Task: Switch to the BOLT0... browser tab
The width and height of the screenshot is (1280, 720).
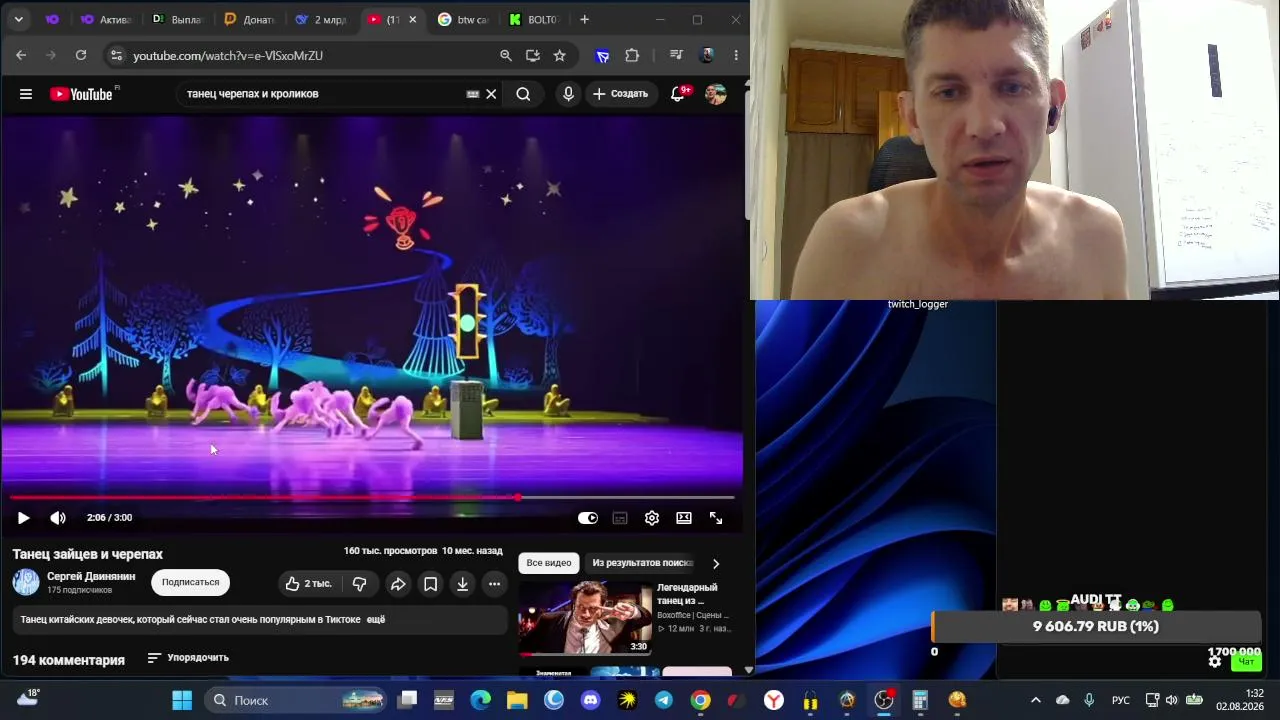Action: point(534,20)
